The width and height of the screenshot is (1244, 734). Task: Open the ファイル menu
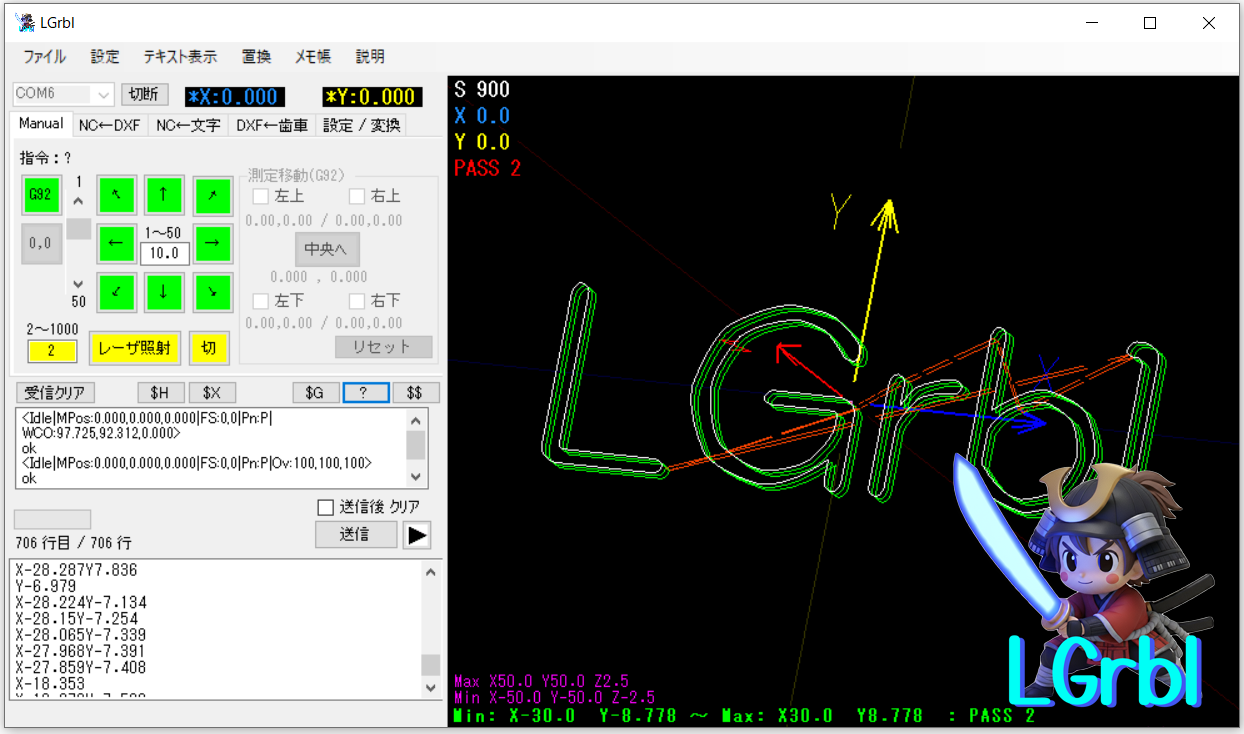pos(44,57)
